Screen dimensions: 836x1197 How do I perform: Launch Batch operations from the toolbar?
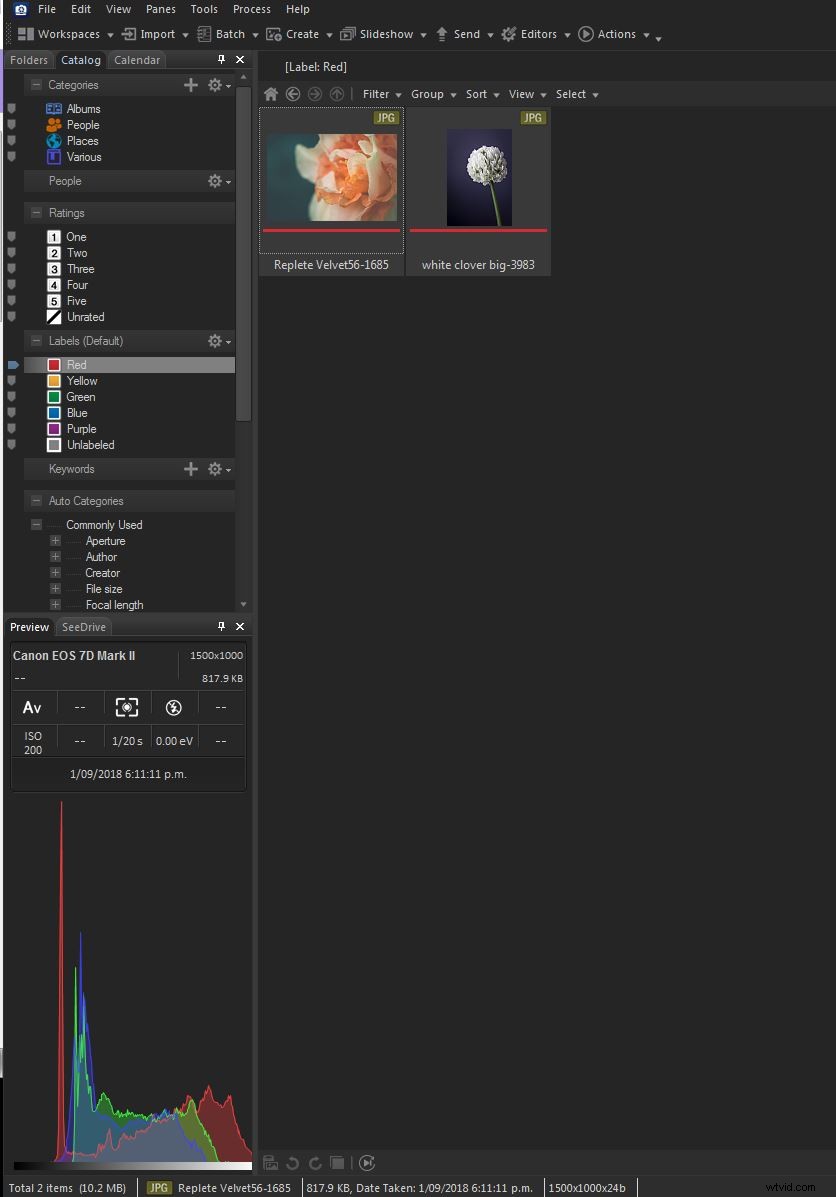tap(226, 33)
